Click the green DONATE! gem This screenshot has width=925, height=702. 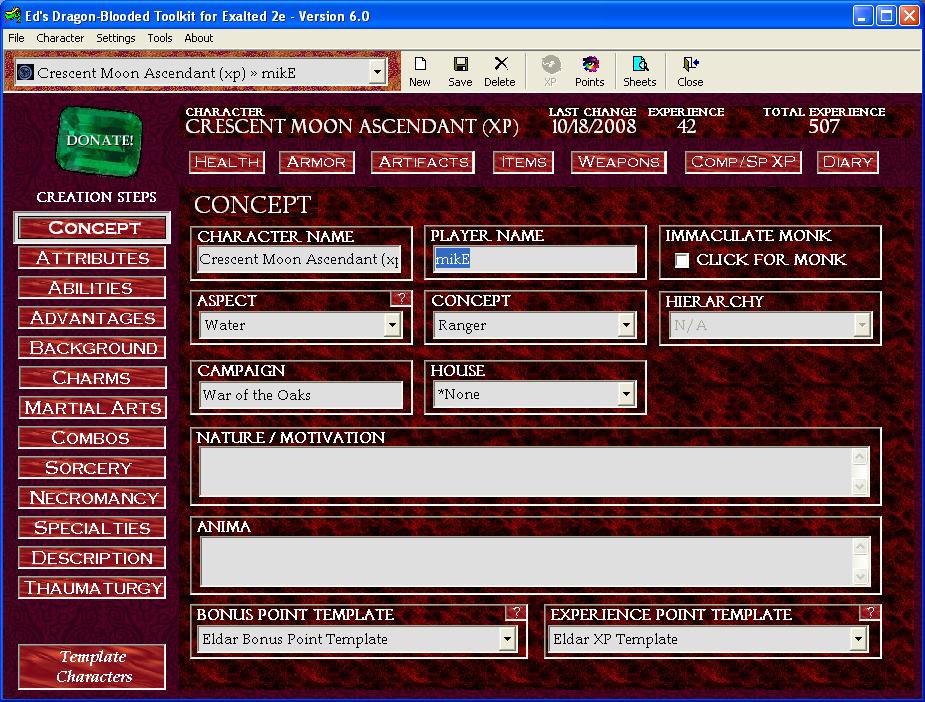99,142
